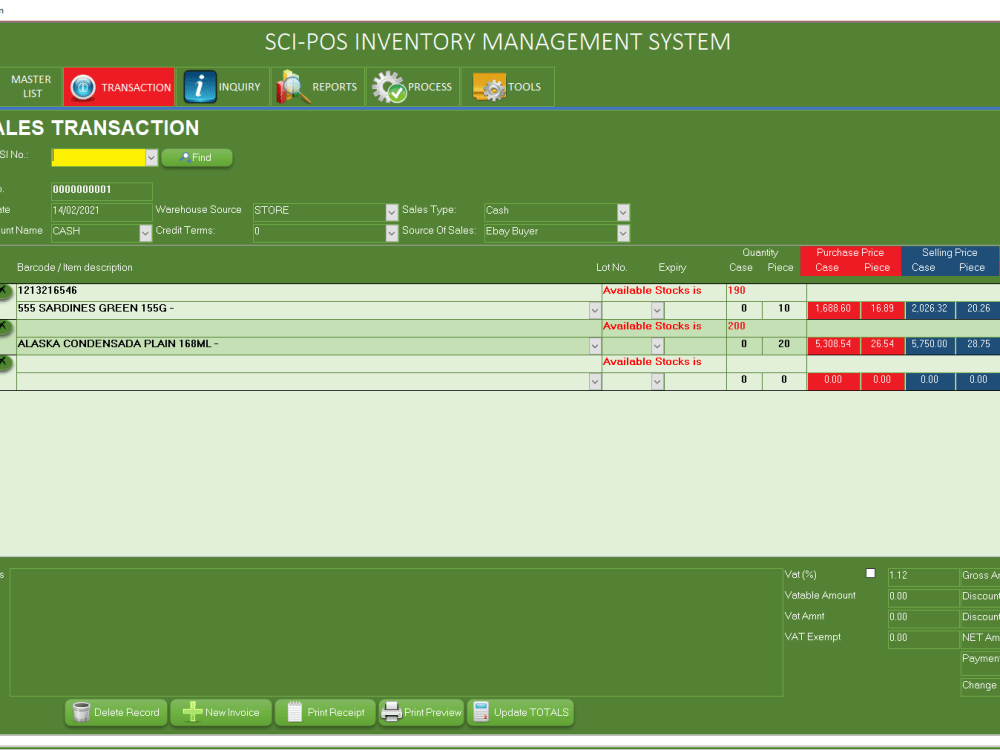Open the Source Of Sales dropdown showing Ebay Buyer
The height and width of the screenshot is (750, 1000).
point(623,231)
